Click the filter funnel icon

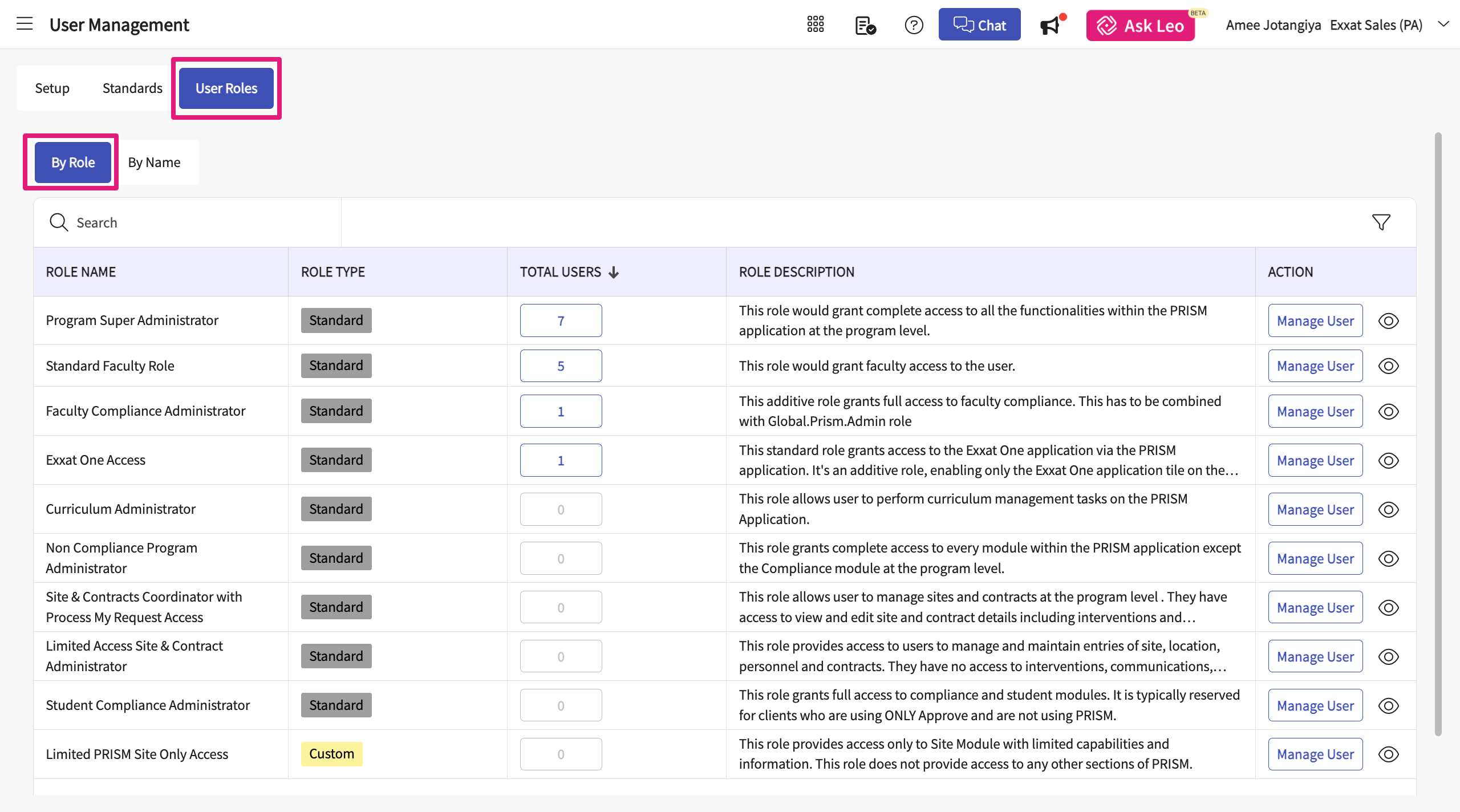click(x=1381, y=222)
